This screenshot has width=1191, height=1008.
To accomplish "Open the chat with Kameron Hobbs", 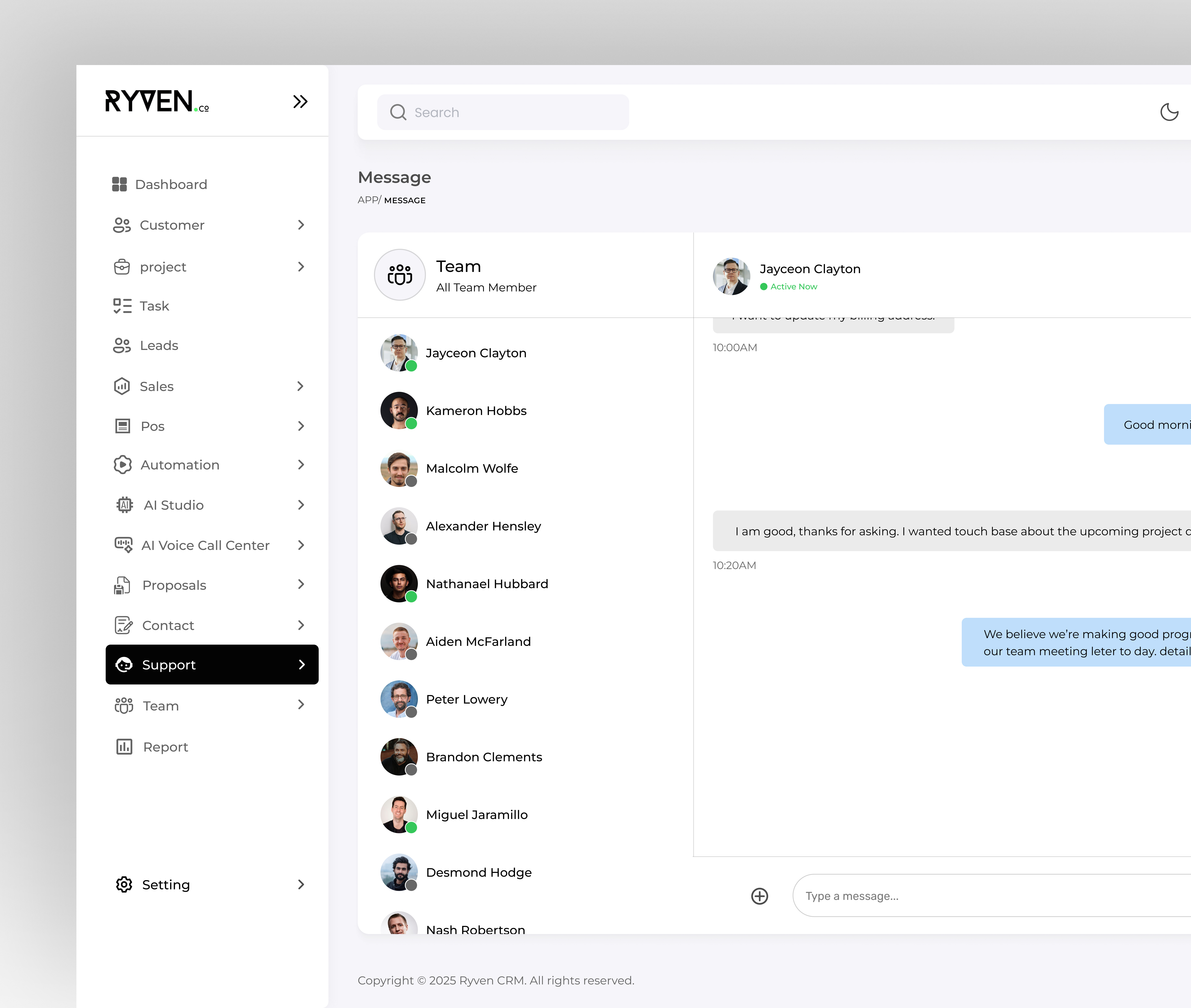I will click(x=476, y=410).
